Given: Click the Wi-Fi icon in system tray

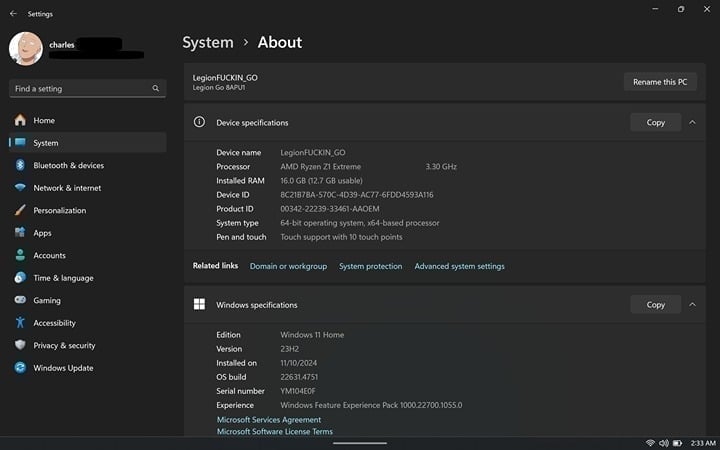Looking at the screenshot, I should [650, 442].
